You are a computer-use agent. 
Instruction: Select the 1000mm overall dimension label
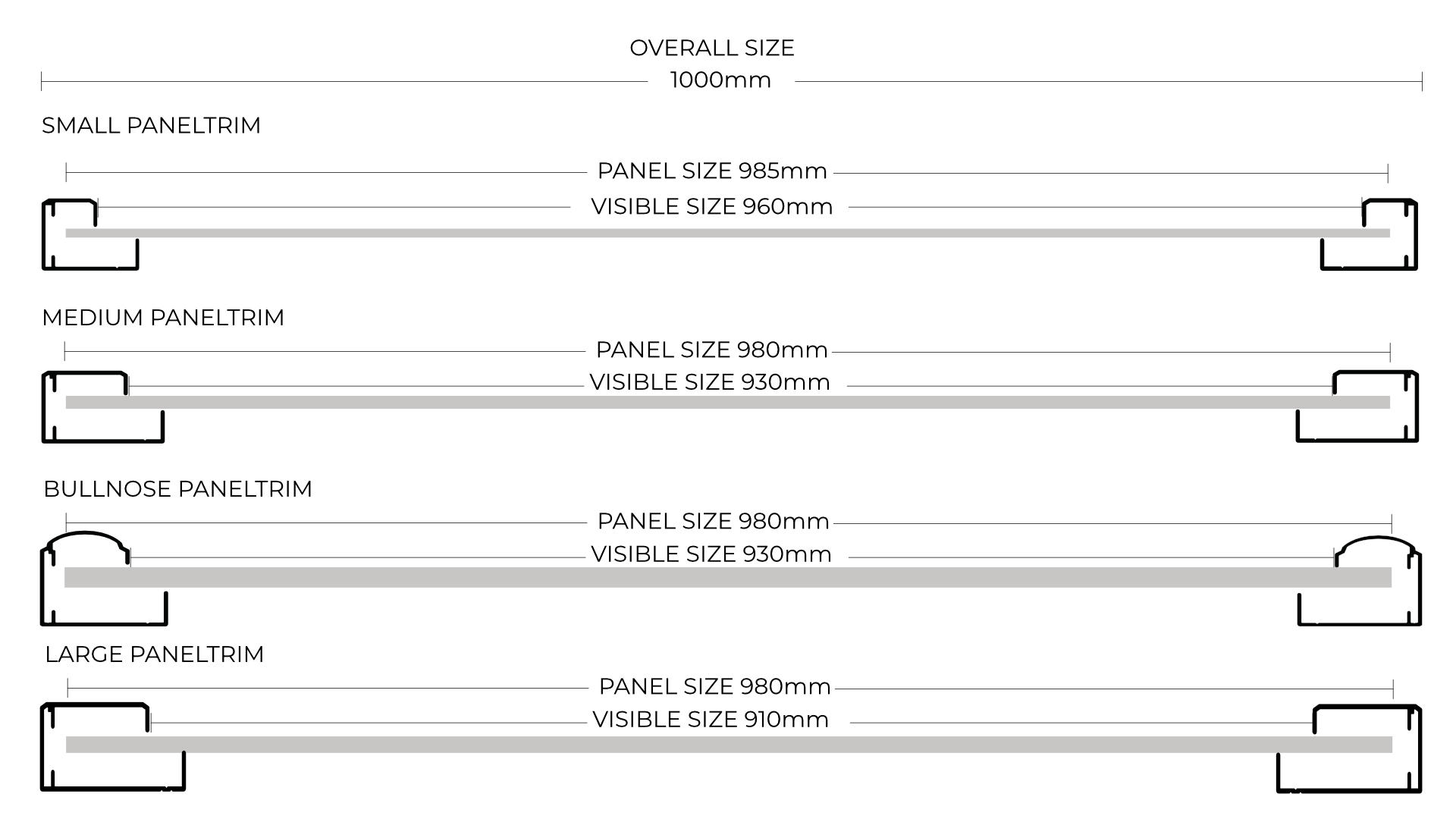coord(720,80)
